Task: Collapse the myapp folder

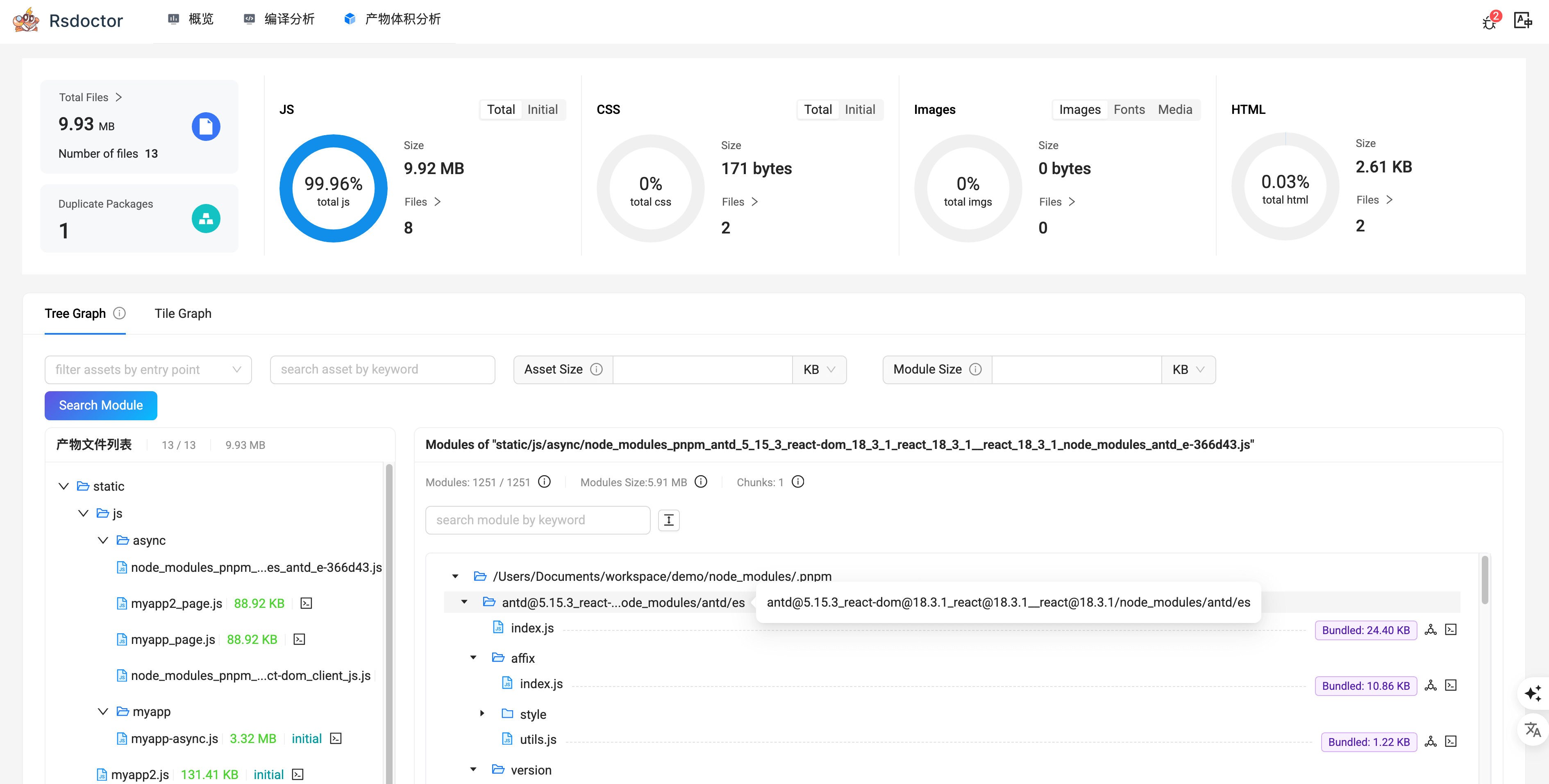Action: 103,711
